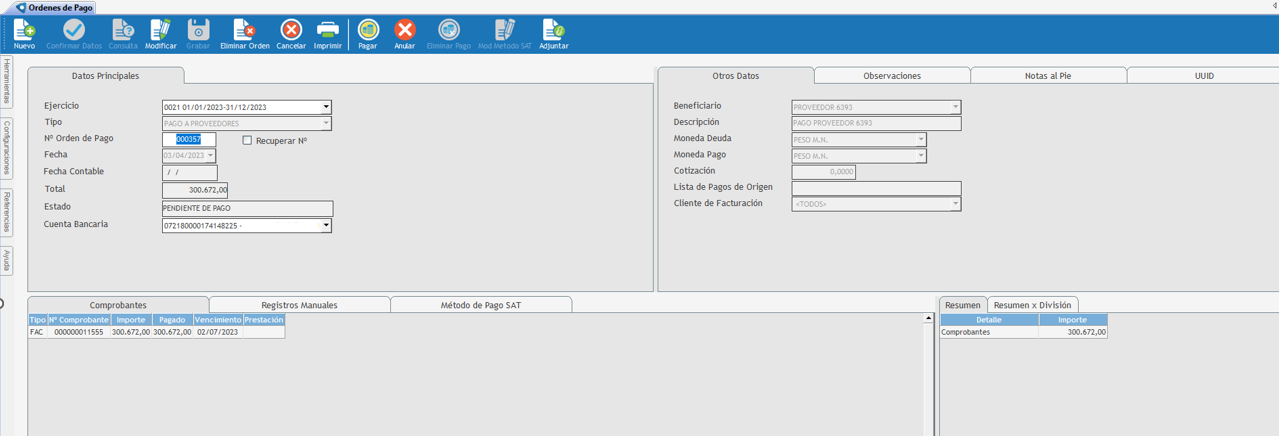This screenshot has width=1281, height=436.
Task: Click the Tipo column header in grid
Action: point(37,320)
